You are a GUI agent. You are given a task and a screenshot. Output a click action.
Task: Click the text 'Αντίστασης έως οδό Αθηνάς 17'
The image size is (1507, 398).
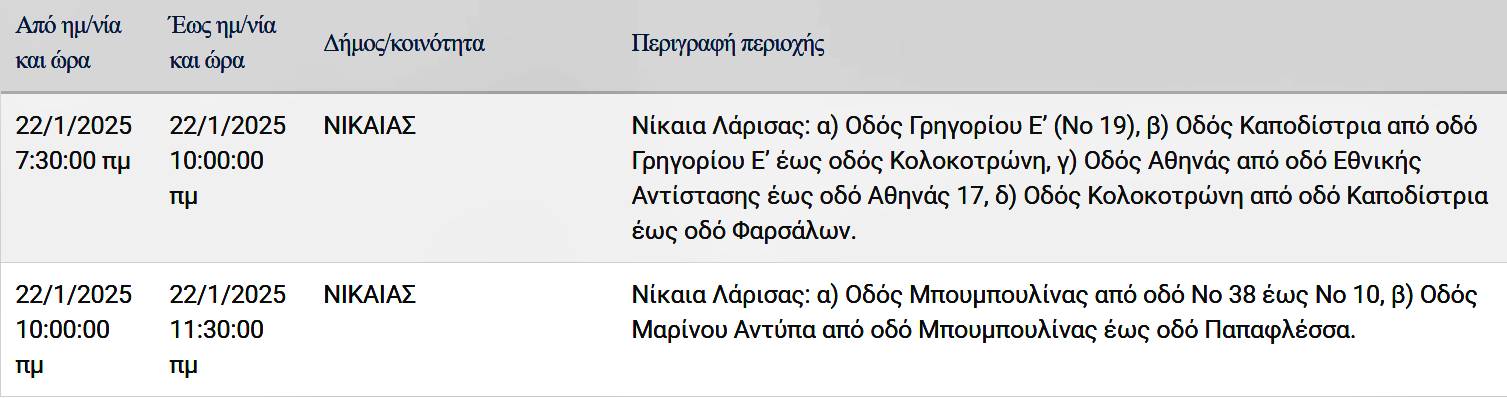coord(809,196)
